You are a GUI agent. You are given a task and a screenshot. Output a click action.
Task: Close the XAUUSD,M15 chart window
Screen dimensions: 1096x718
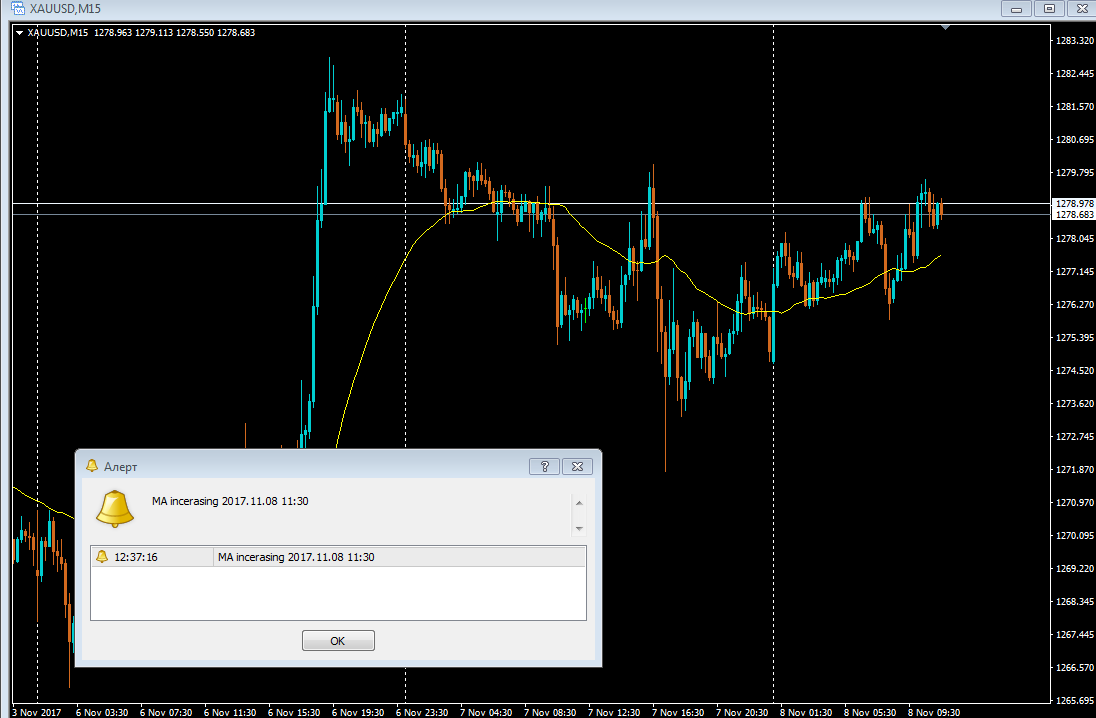tap(1081, 8)
